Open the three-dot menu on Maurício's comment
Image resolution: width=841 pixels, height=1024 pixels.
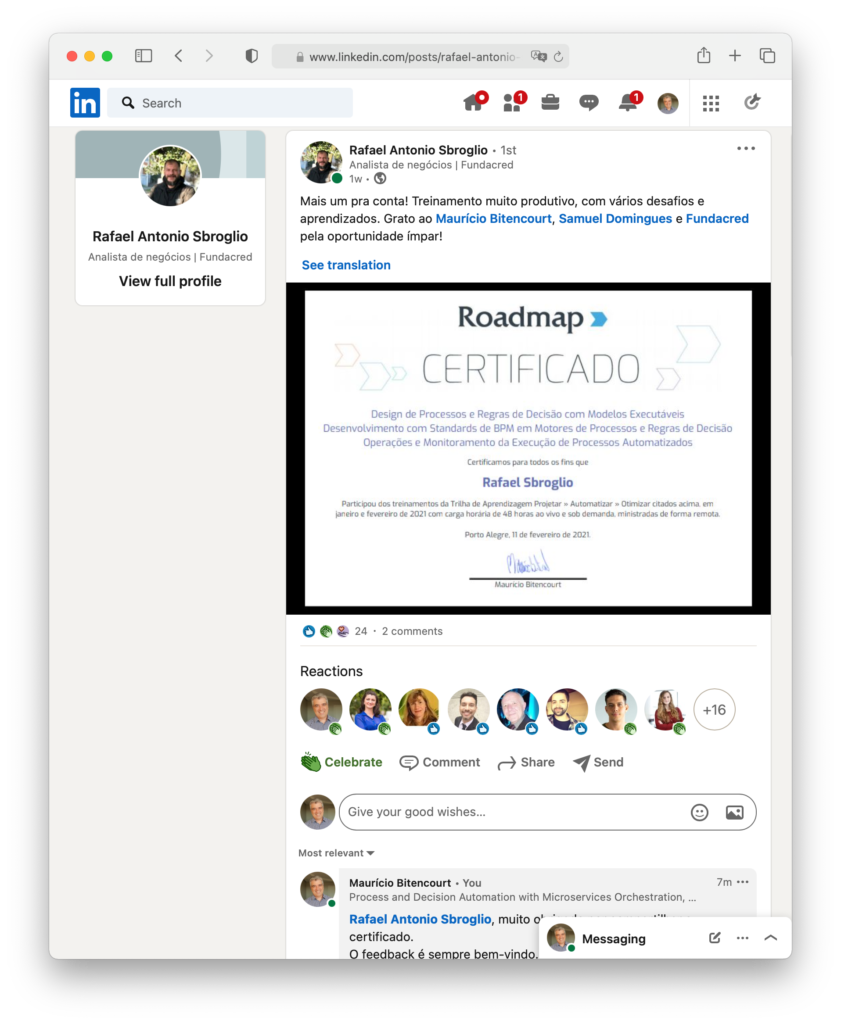coord(743,882)
